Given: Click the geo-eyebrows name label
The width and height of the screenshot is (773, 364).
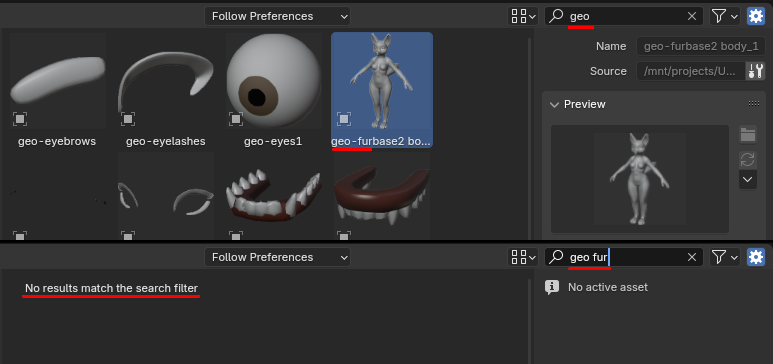Looking at the screenshot, I should pos(57,142).
